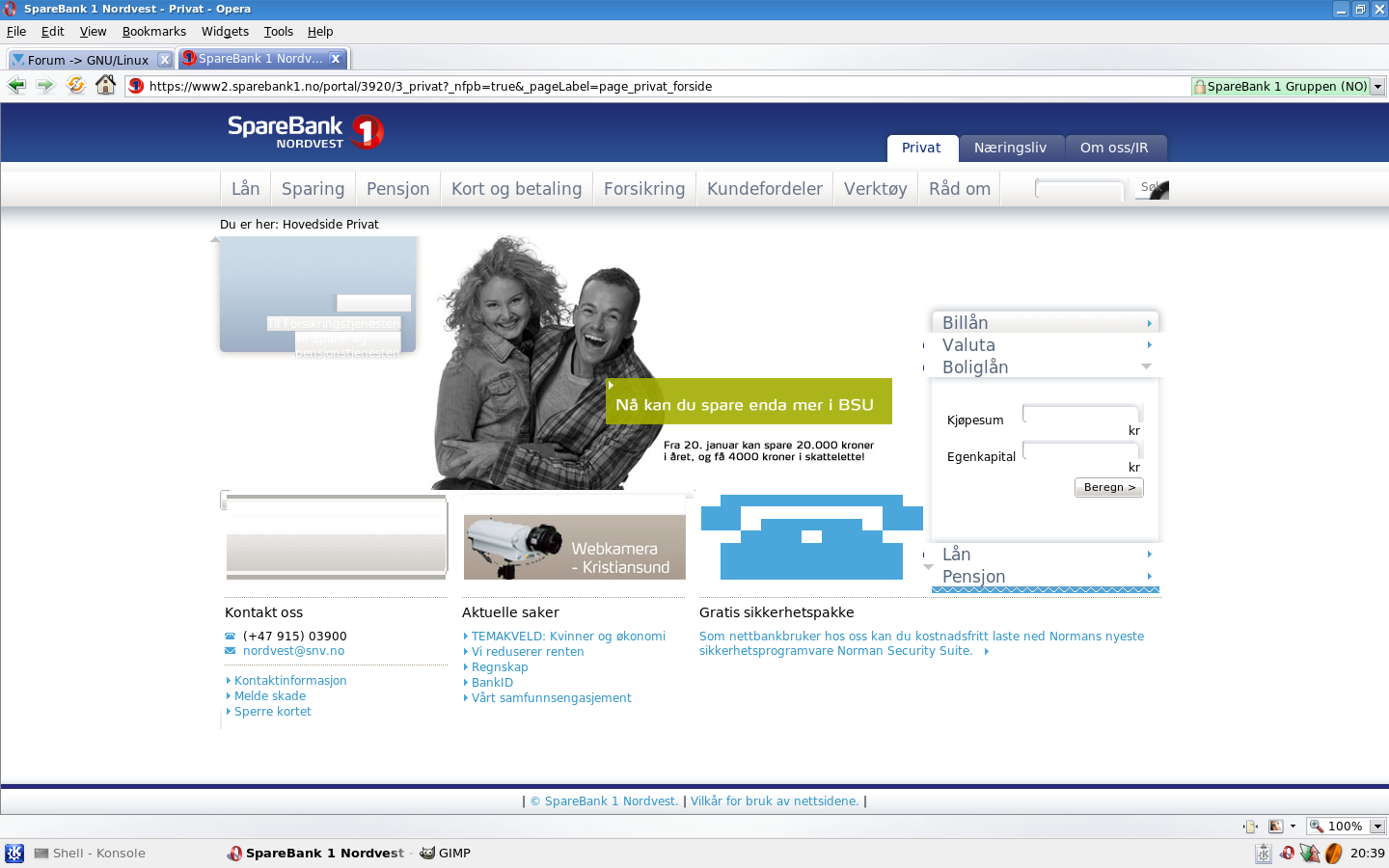Open the BankID link
Screen dimensions: 1389x868
click(x=492, y=683)
